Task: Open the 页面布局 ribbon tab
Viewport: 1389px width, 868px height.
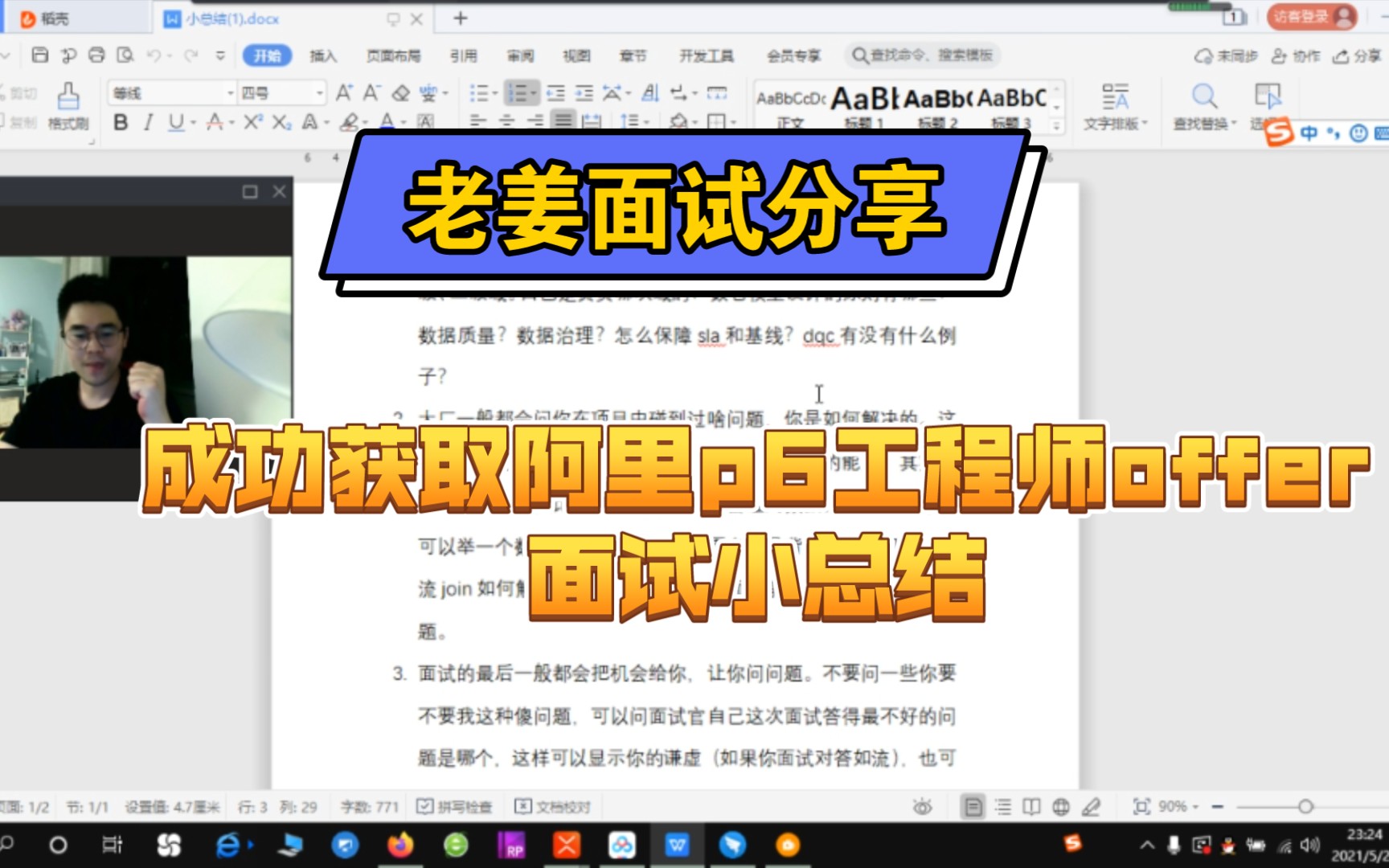Action: tap(394, 55)
